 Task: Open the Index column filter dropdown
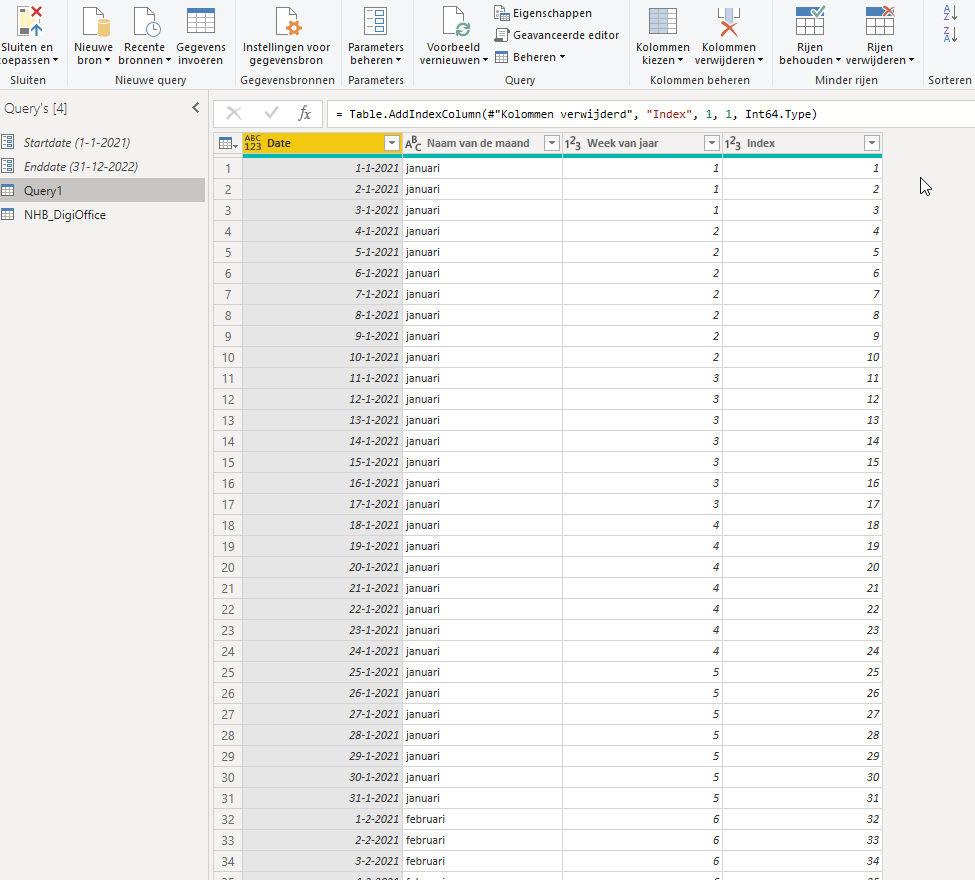coord(872,143)
